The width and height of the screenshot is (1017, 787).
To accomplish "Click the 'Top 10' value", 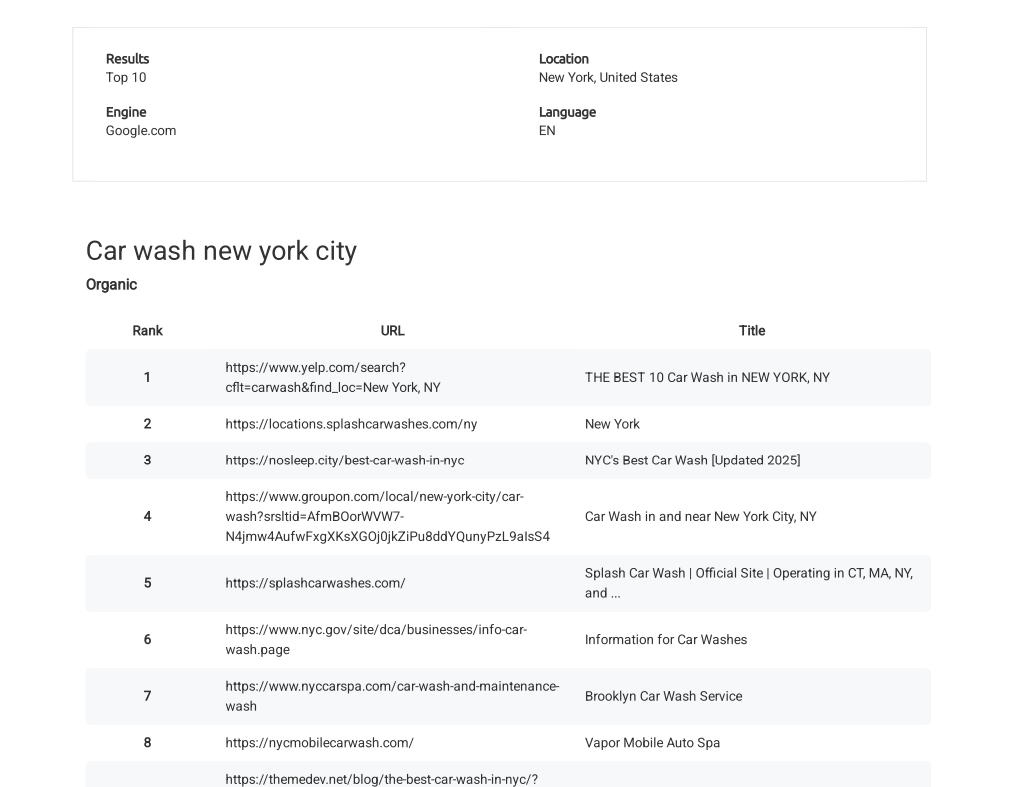I will tap(126, 78).
